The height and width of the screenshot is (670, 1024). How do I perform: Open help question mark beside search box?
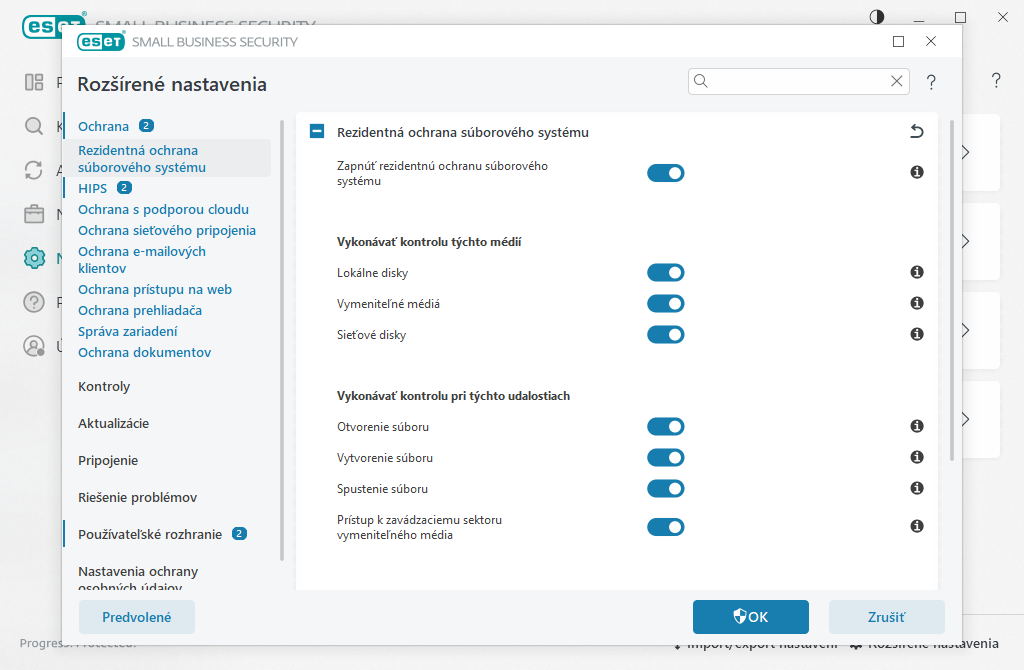pyautogui.click(x=931, y=82)
